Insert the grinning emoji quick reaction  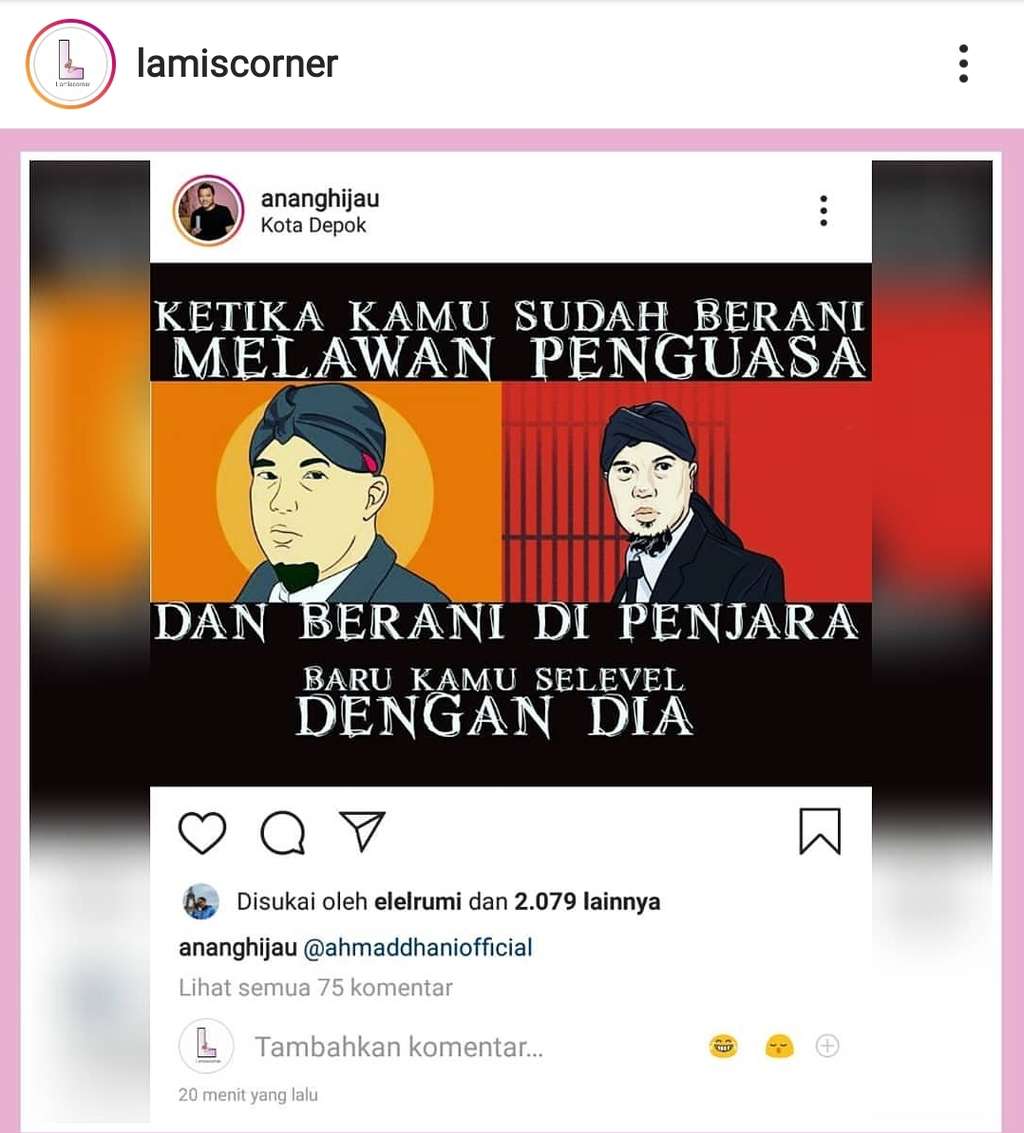point(723,1046)
